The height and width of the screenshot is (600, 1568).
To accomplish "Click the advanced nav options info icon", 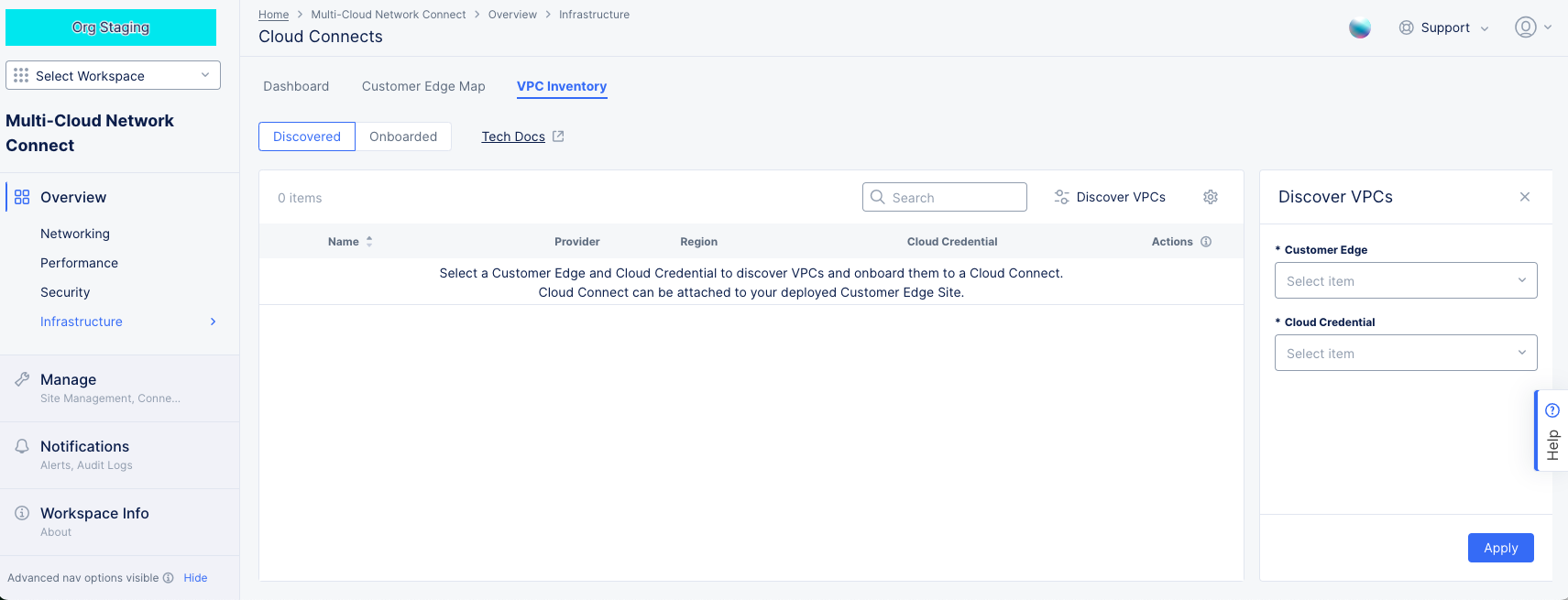I will pyautogui.click(x=169, y=578).
